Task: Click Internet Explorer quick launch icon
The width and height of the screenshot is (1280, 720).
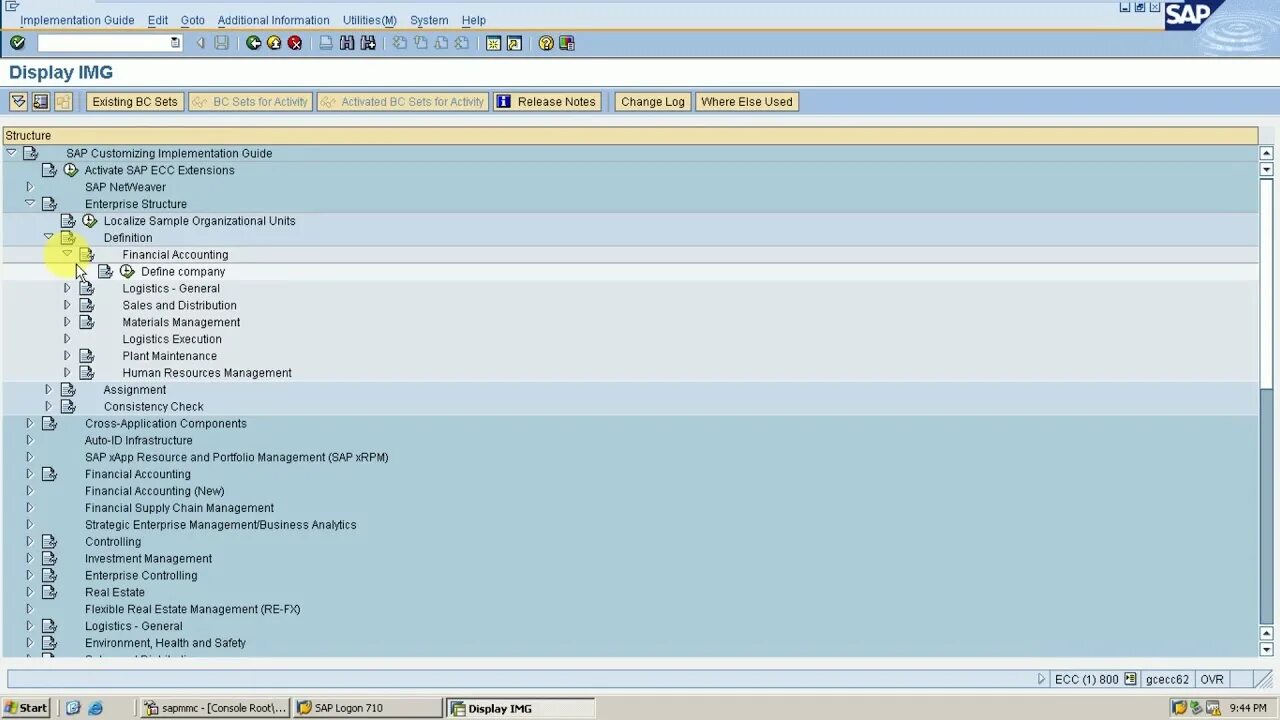Action: click(x=95, y=708)
